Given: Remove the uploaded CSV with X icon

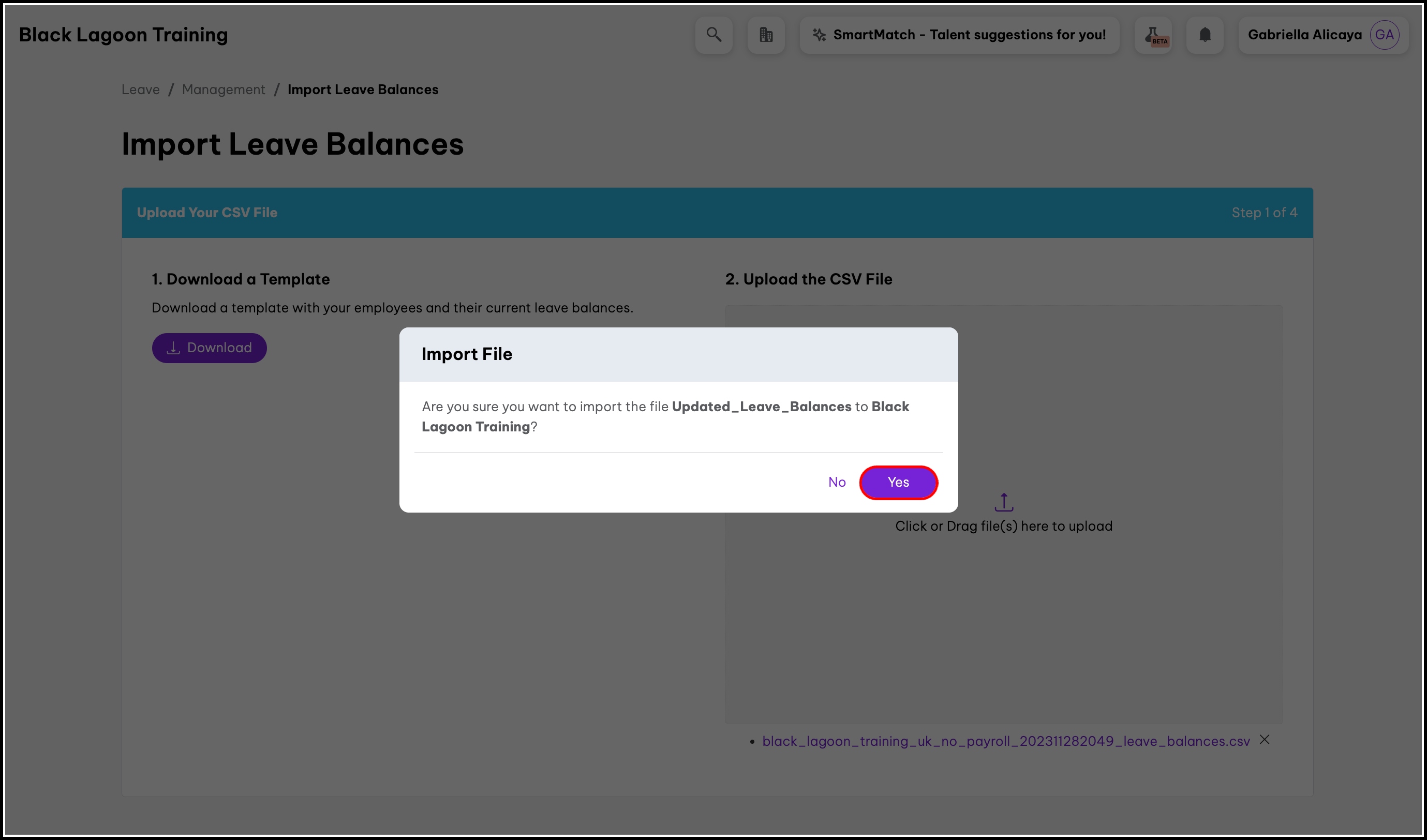Looking at the screenshot, I should coord(1265,740).
